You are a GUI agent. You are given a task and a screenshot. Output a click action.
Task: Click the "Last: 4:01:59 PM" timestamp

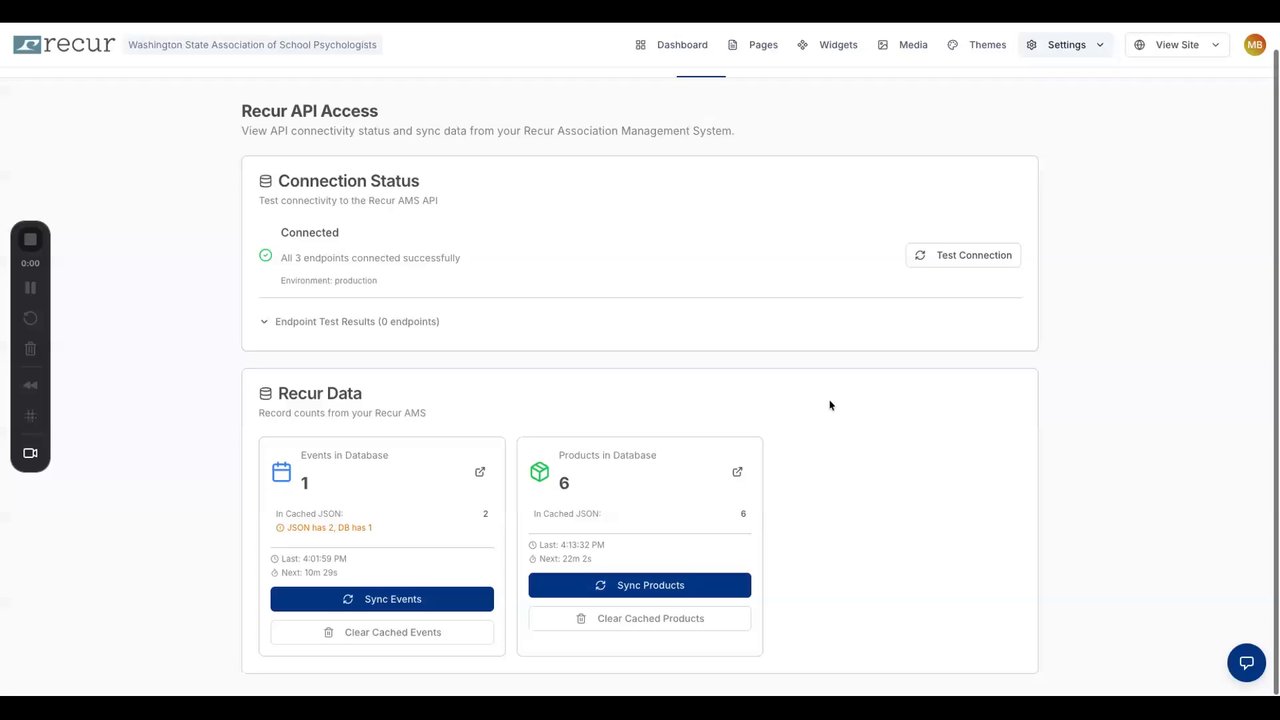pyautogui.click(x=308, y=559)
